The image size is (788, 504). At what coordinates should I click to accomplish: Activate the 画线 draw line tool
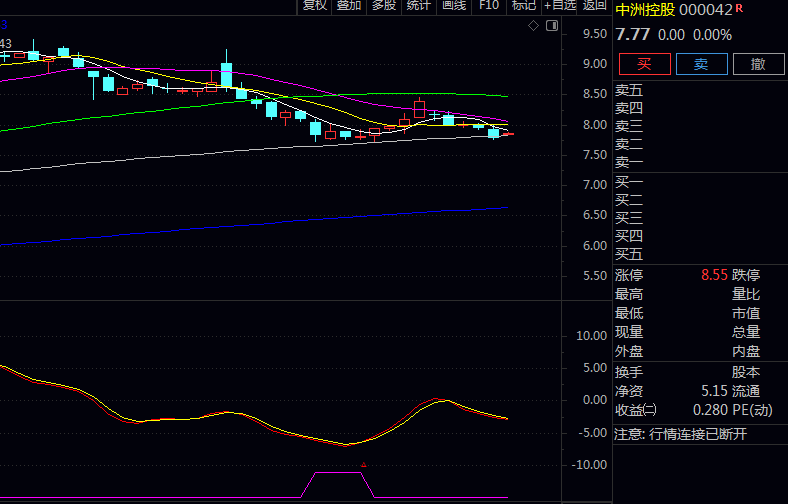pyautogui.click(x=454, y=6)
